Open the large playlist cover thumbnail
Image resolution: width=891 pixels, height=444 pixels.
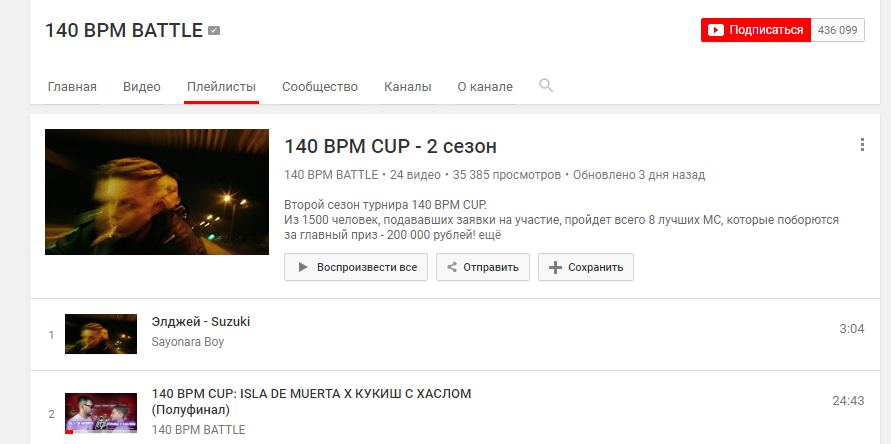pos(157,192)
